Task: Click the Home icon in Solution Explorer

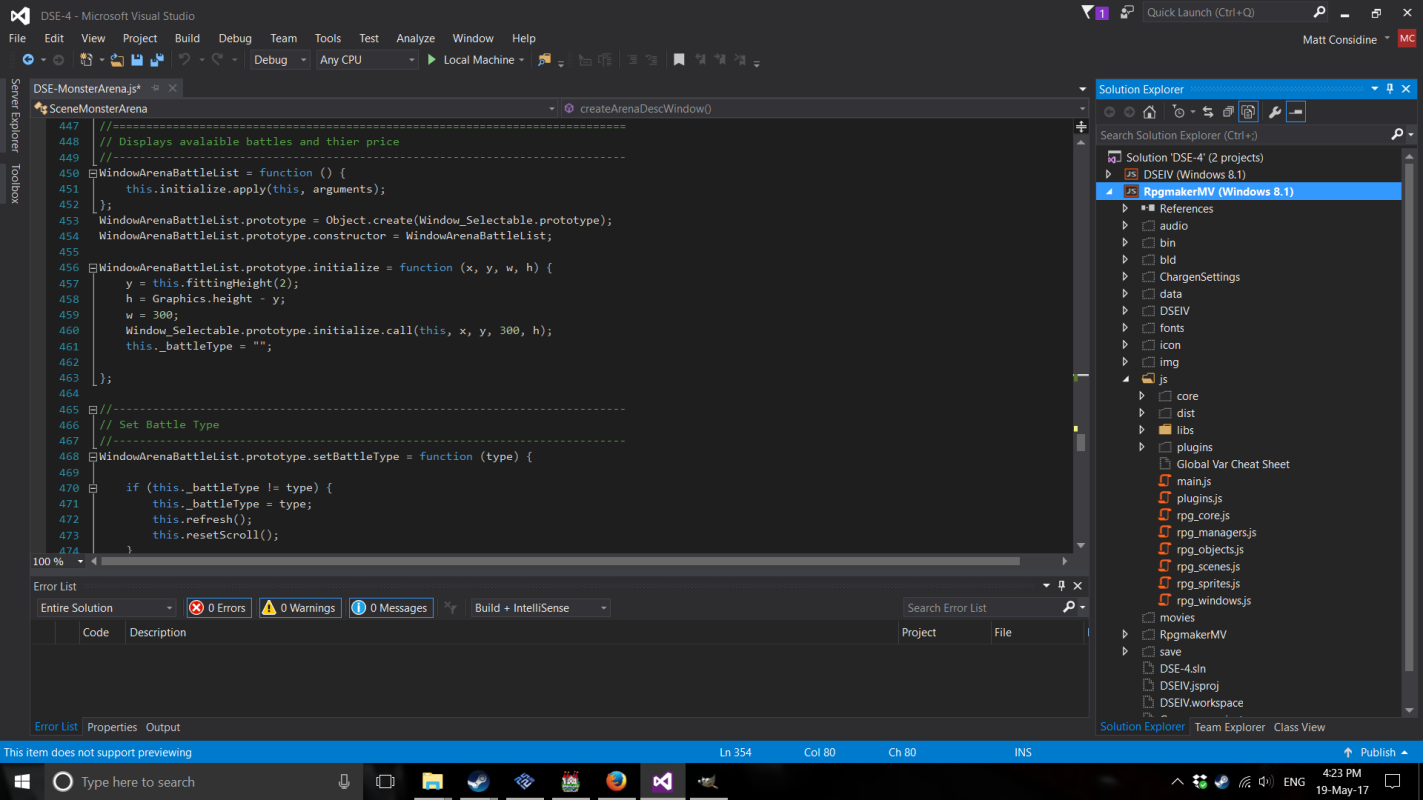Action: tap(1150, 112)
